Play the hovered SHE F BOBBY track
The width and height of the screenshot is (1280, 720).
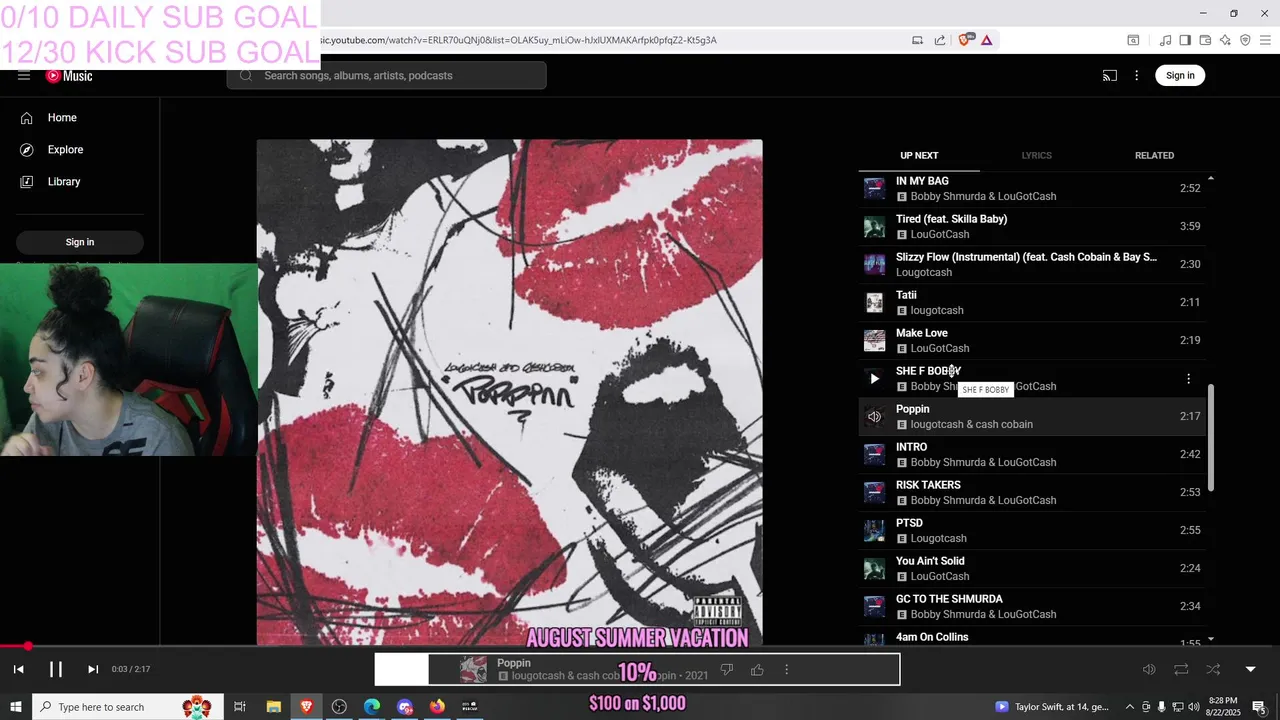pos(875,379)
